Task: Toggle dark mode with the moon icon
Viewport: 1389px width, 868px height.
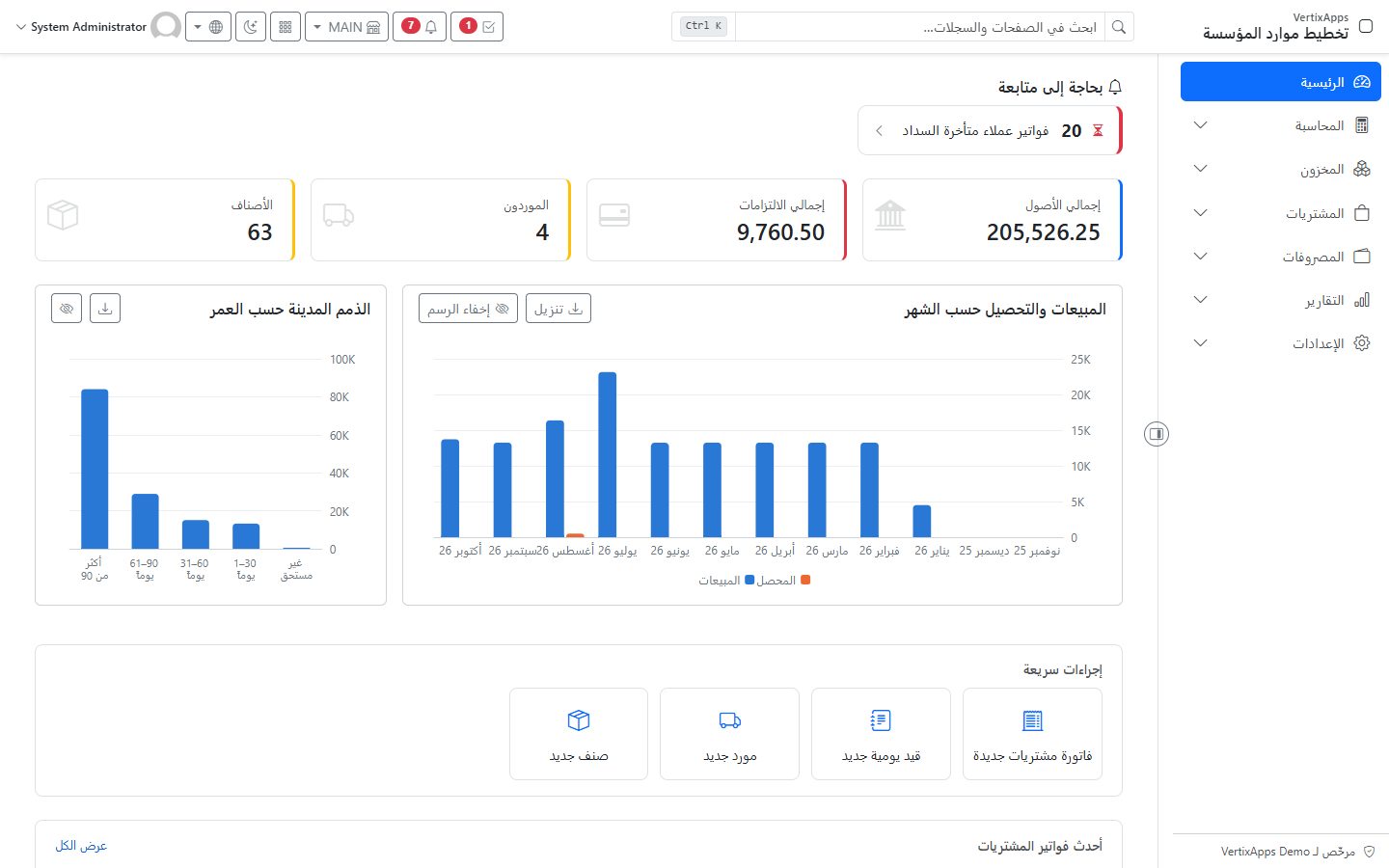Action: tap(251, 27)
